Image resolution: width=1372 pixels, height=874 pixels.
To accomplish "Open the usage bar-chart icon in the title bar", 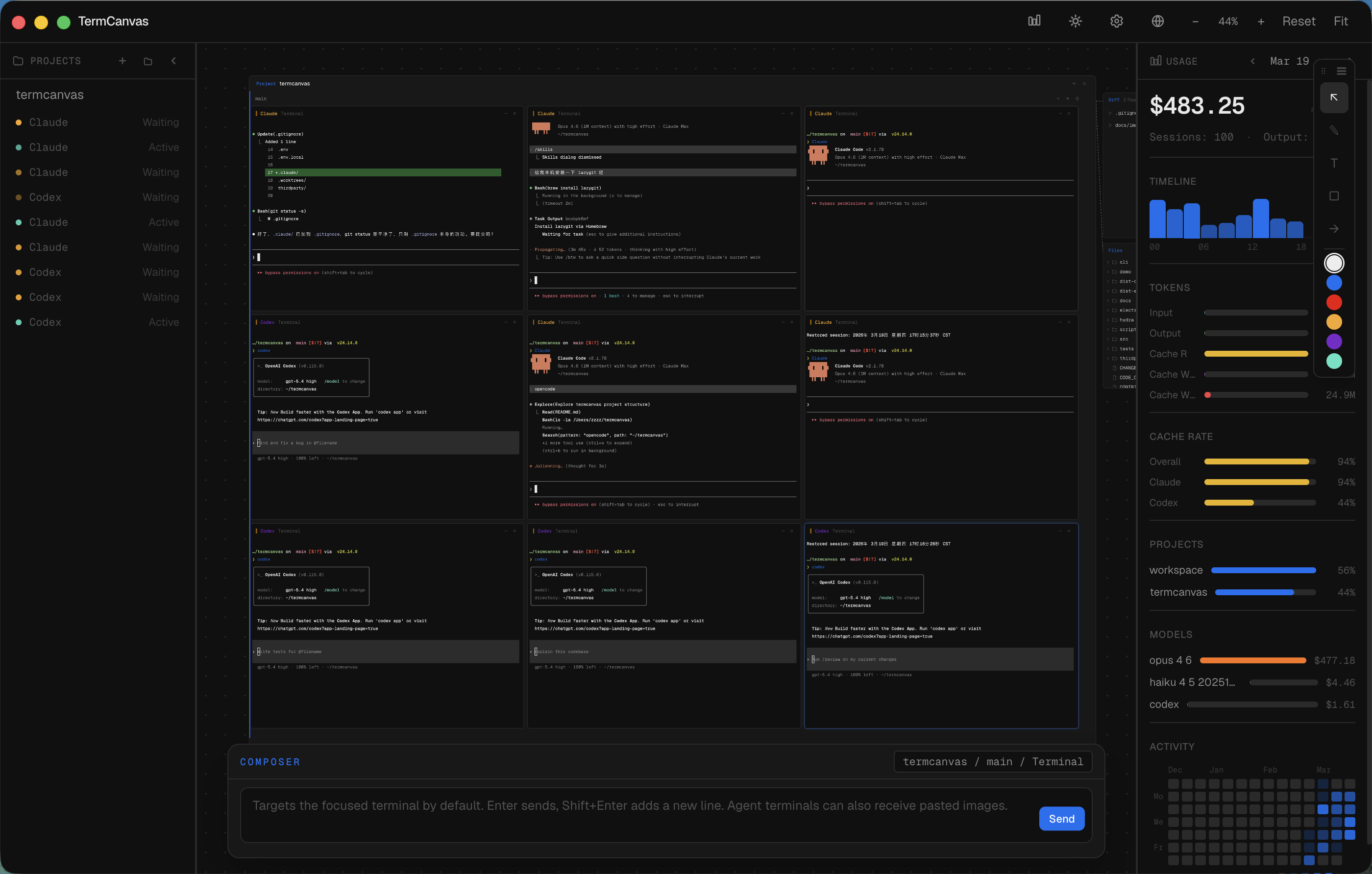I will pos(1033,21).
